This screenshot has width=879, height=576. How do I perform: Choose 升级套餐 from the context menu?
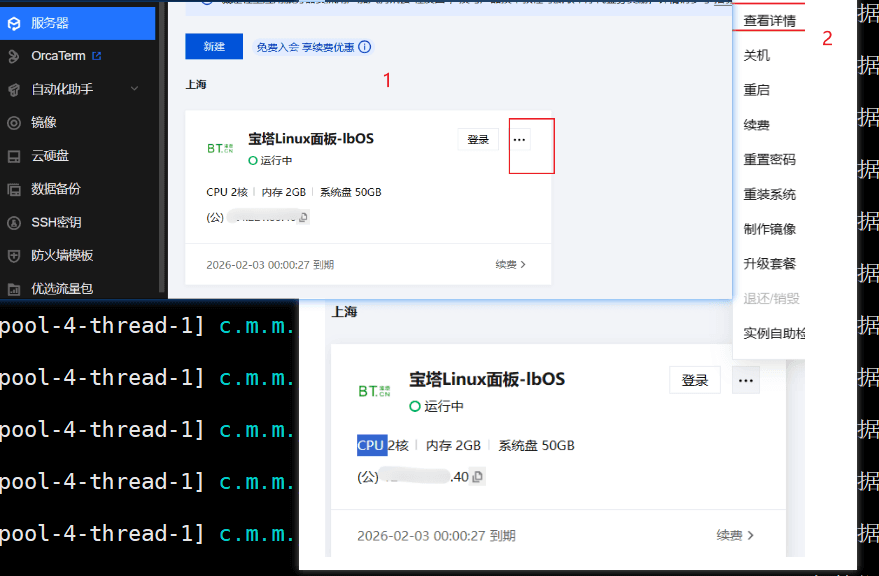click(x=769, y=264)
